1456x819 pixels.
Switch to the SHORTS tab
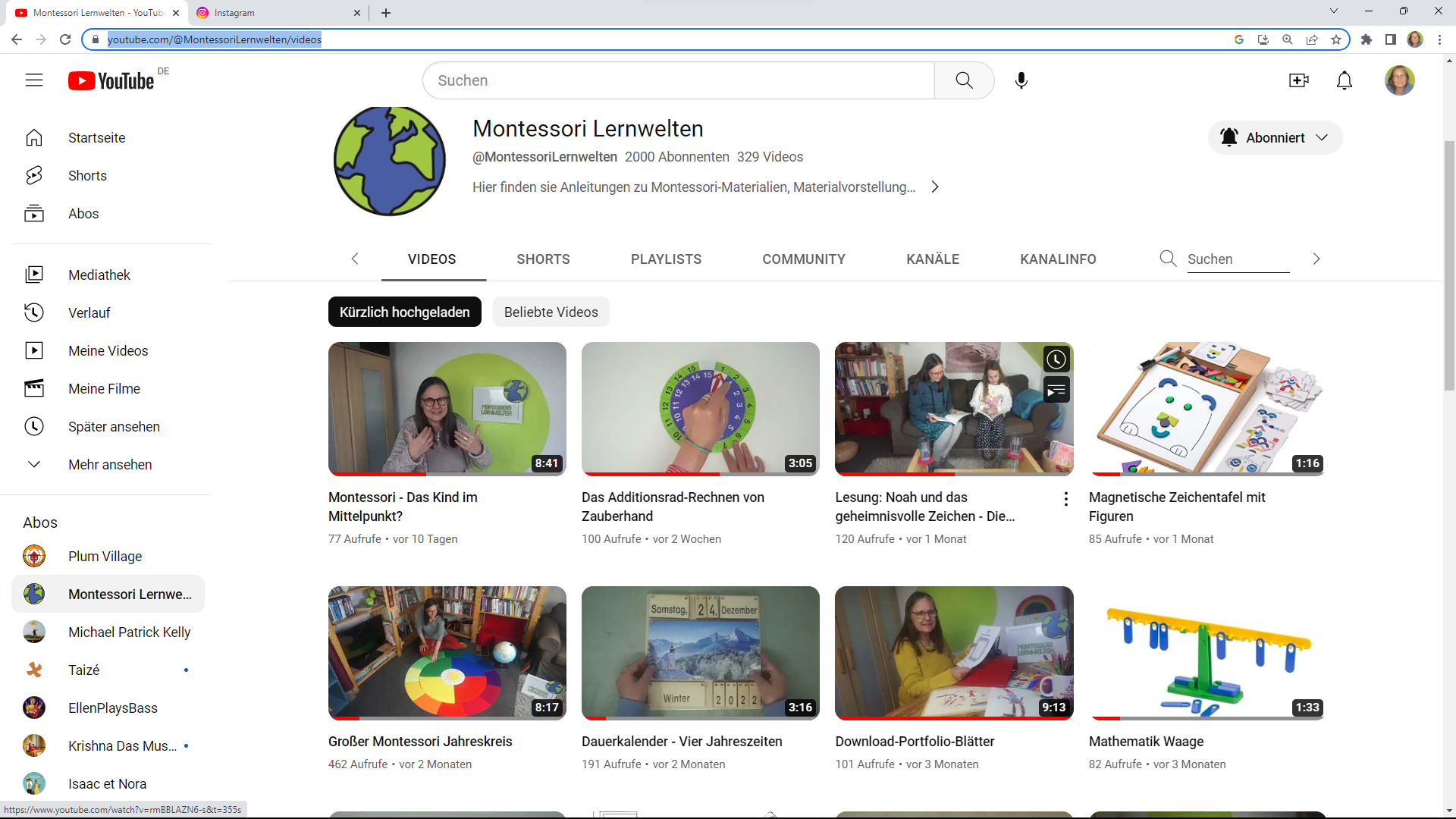pyautogui.click(x=543, y=259)
